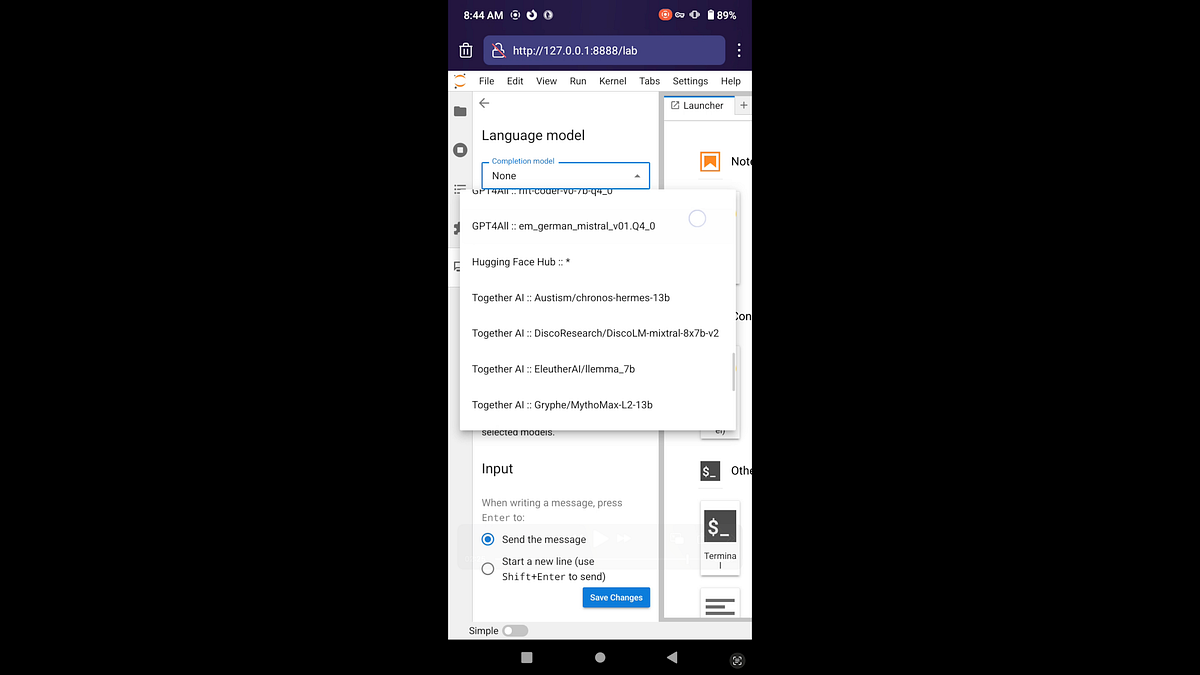Go back using the settings back arrow
Image resolution: width=1200 pixels, height=675 pixels.
pyautogui.click(x=484, y=102)
